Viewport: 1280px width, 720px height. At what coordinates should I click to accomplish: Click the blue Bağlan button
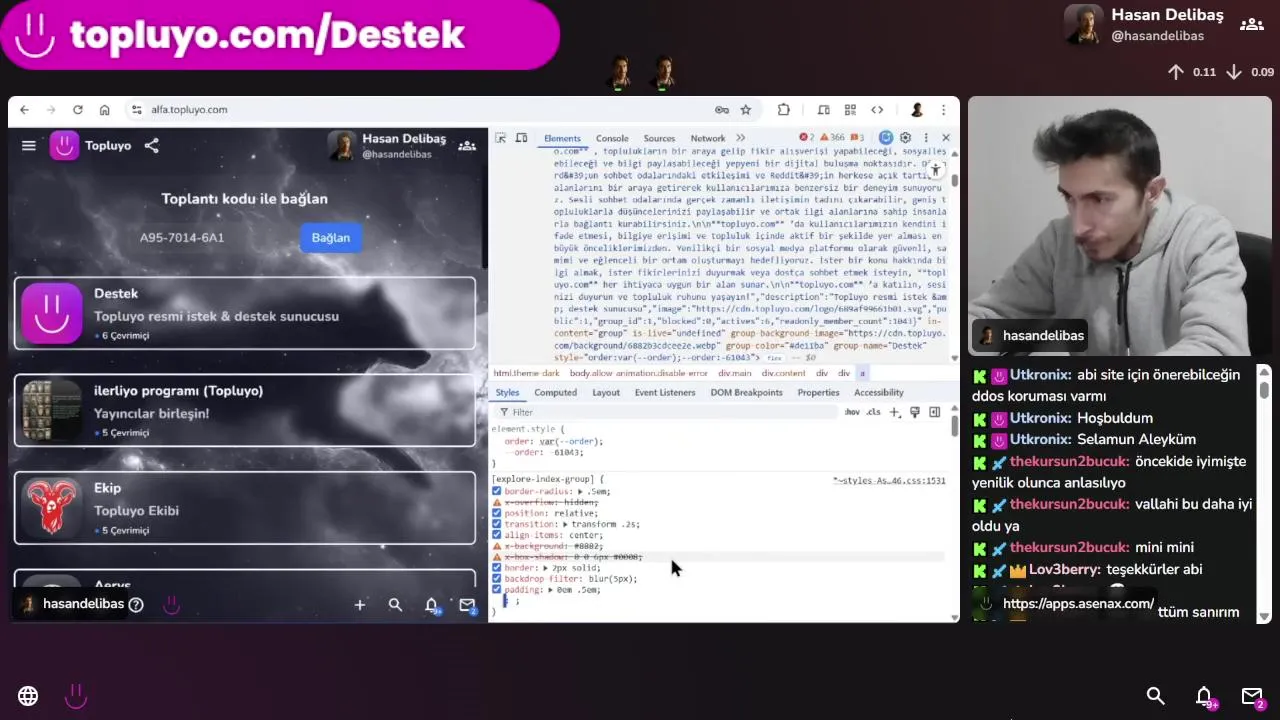(x=331, y=238)
